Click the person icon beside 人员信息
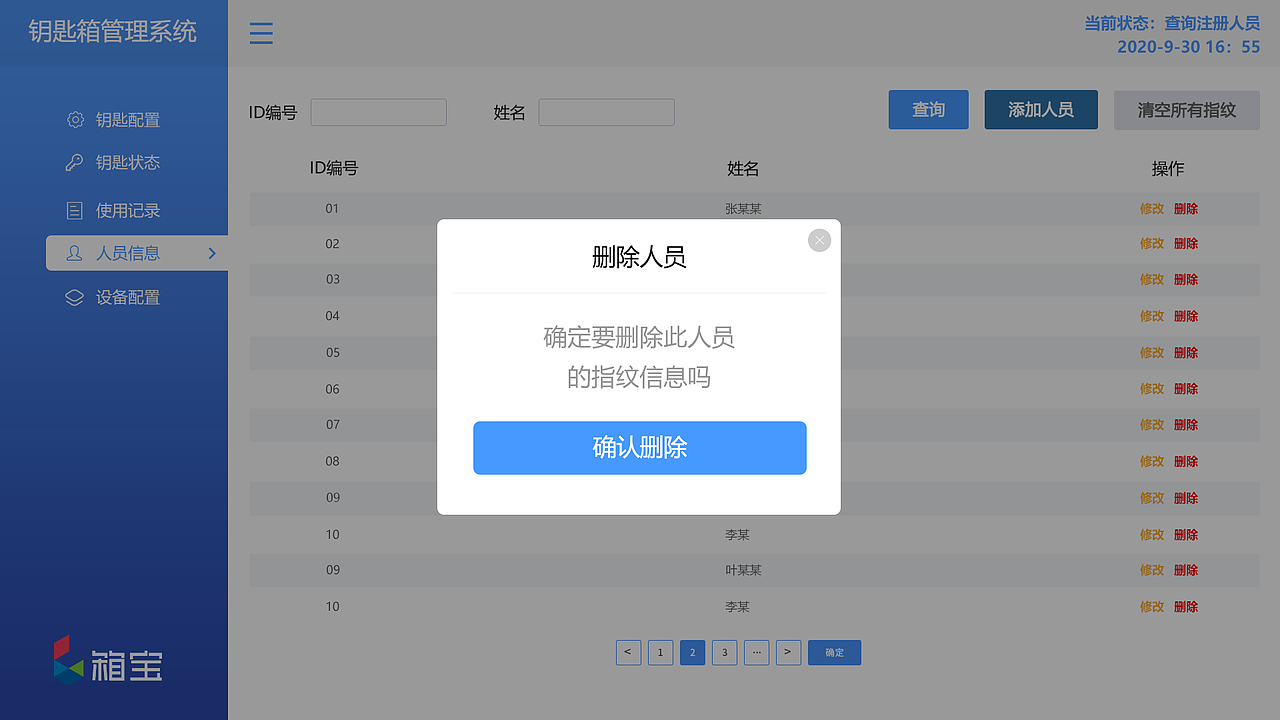 [x=74, y=253]
